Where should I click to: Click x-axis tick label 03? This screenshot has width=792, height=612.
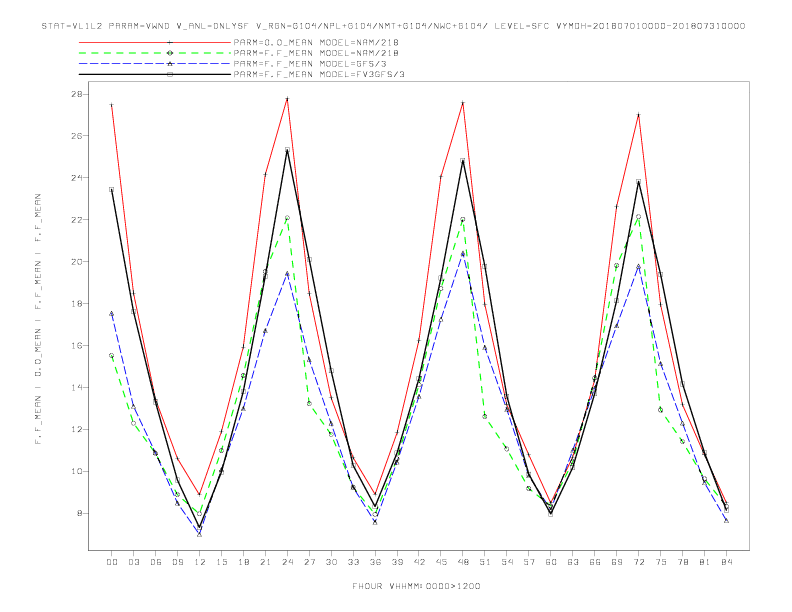click(133, 562)
